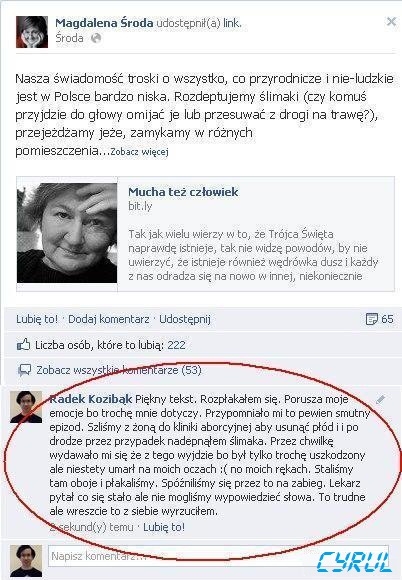The image size is (402, 580).
Task: Click the Napisz komentarz input field
Action: coord(218,556)
